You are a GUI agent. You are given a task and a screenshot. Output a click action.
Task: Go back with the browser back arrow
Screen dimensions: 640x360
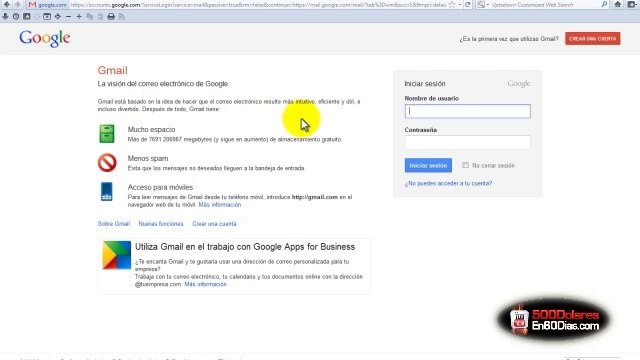point(7,4)
